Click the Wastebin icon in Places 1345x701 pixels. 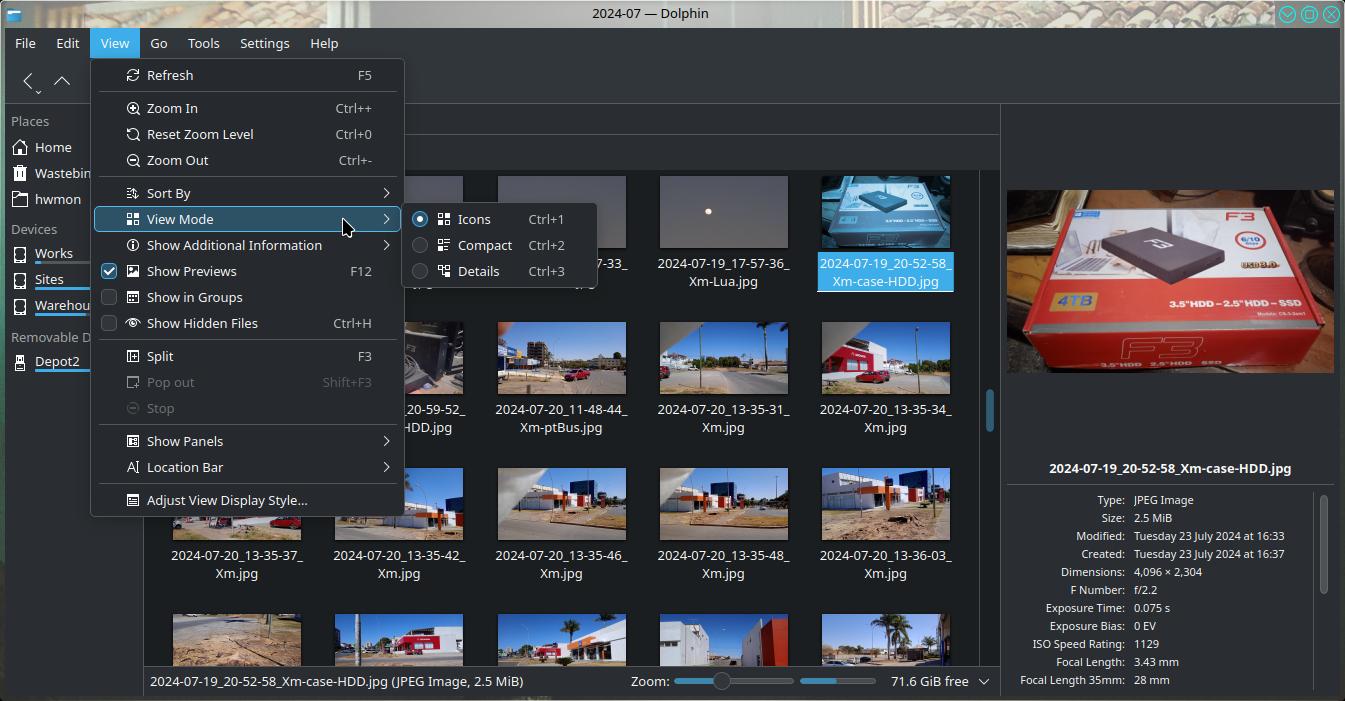(20, 173)
